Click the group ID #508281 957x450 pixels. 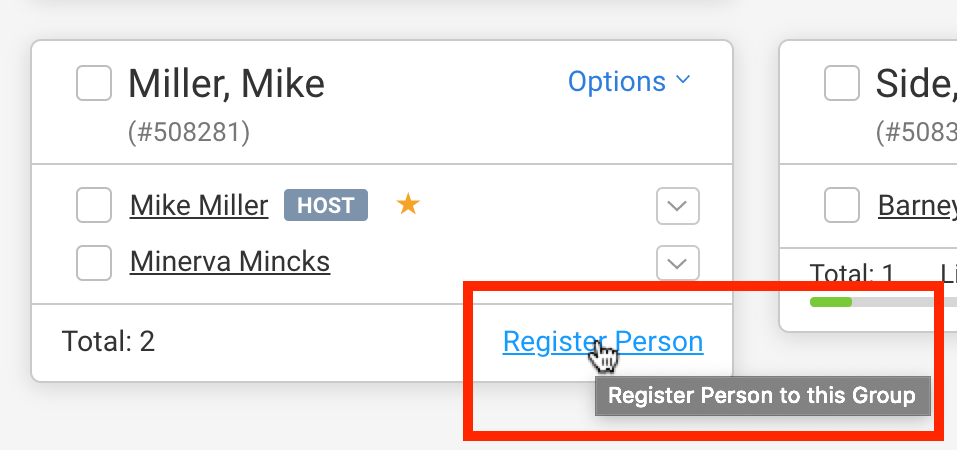click(x=189, y=132)
